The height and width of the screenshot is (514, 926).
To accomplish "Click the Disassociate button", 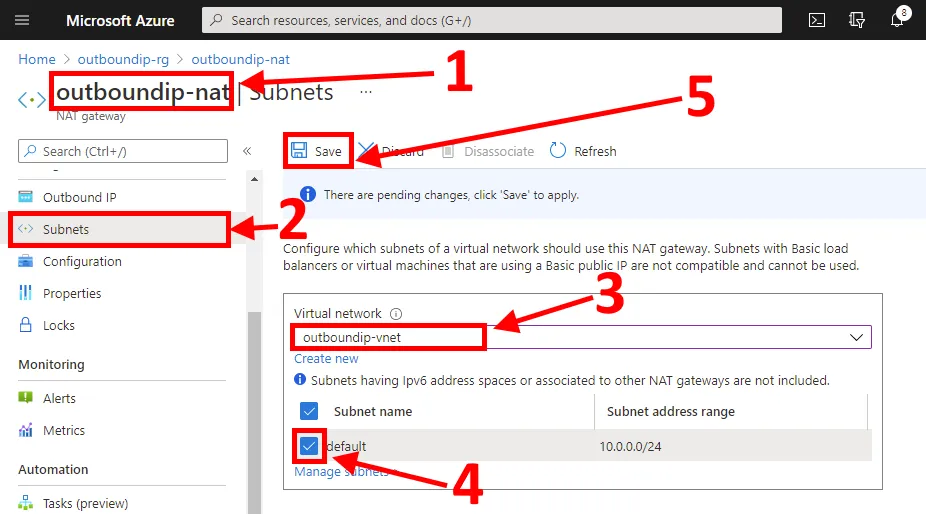I will (x=488, y=151).
